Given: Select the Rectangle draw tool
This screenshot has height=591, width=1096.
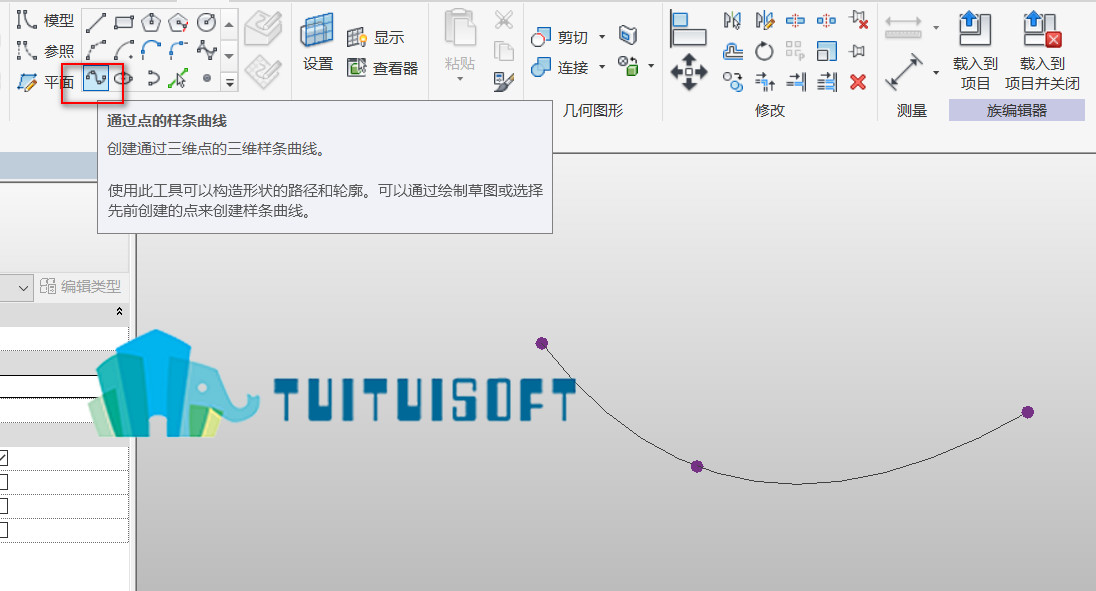Looking at the screenshot, I should tap(124, 22).
